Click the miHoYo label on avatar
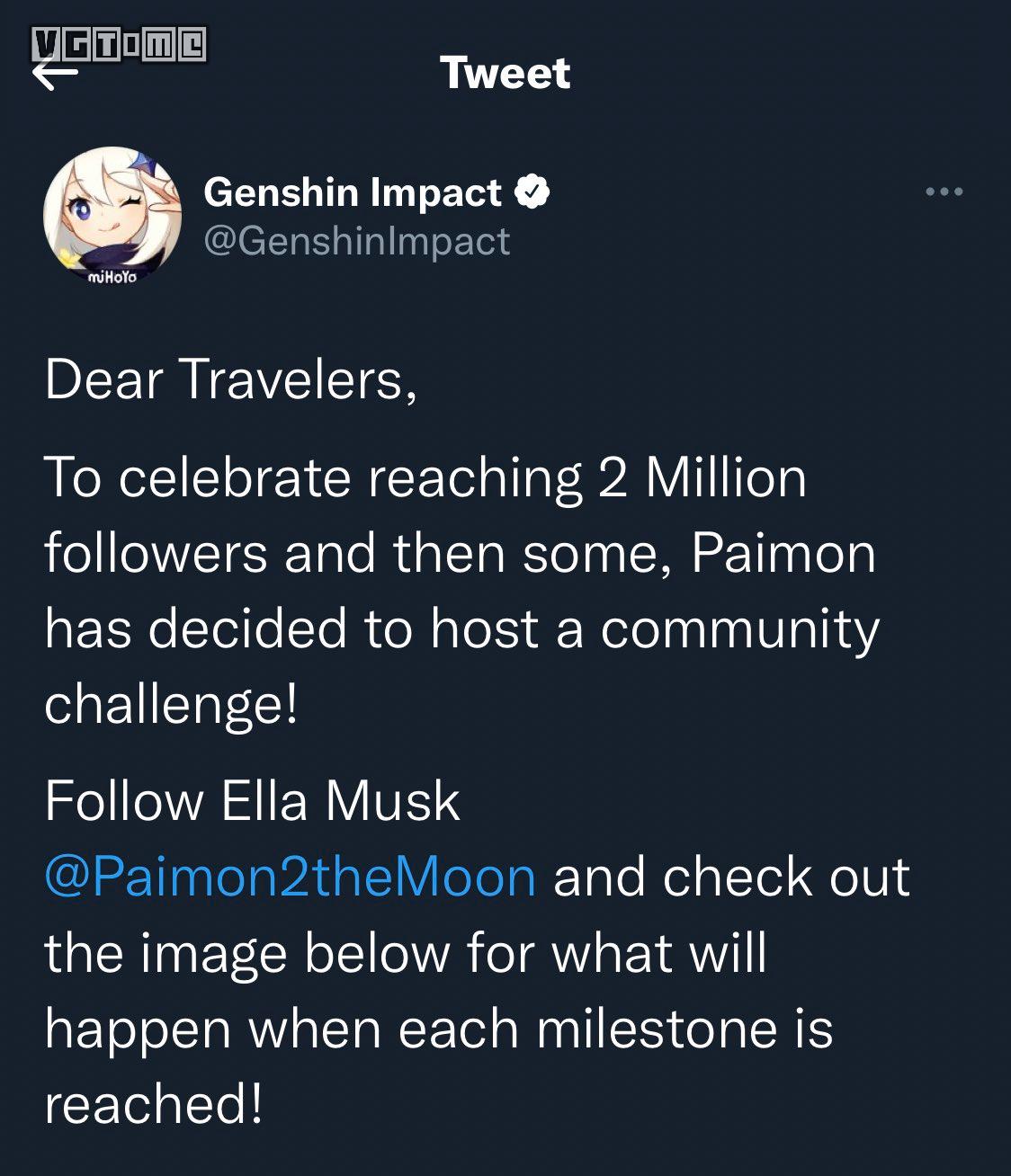The height and width of the screenshot is (1176, 1011). click(x=112, y=278)
